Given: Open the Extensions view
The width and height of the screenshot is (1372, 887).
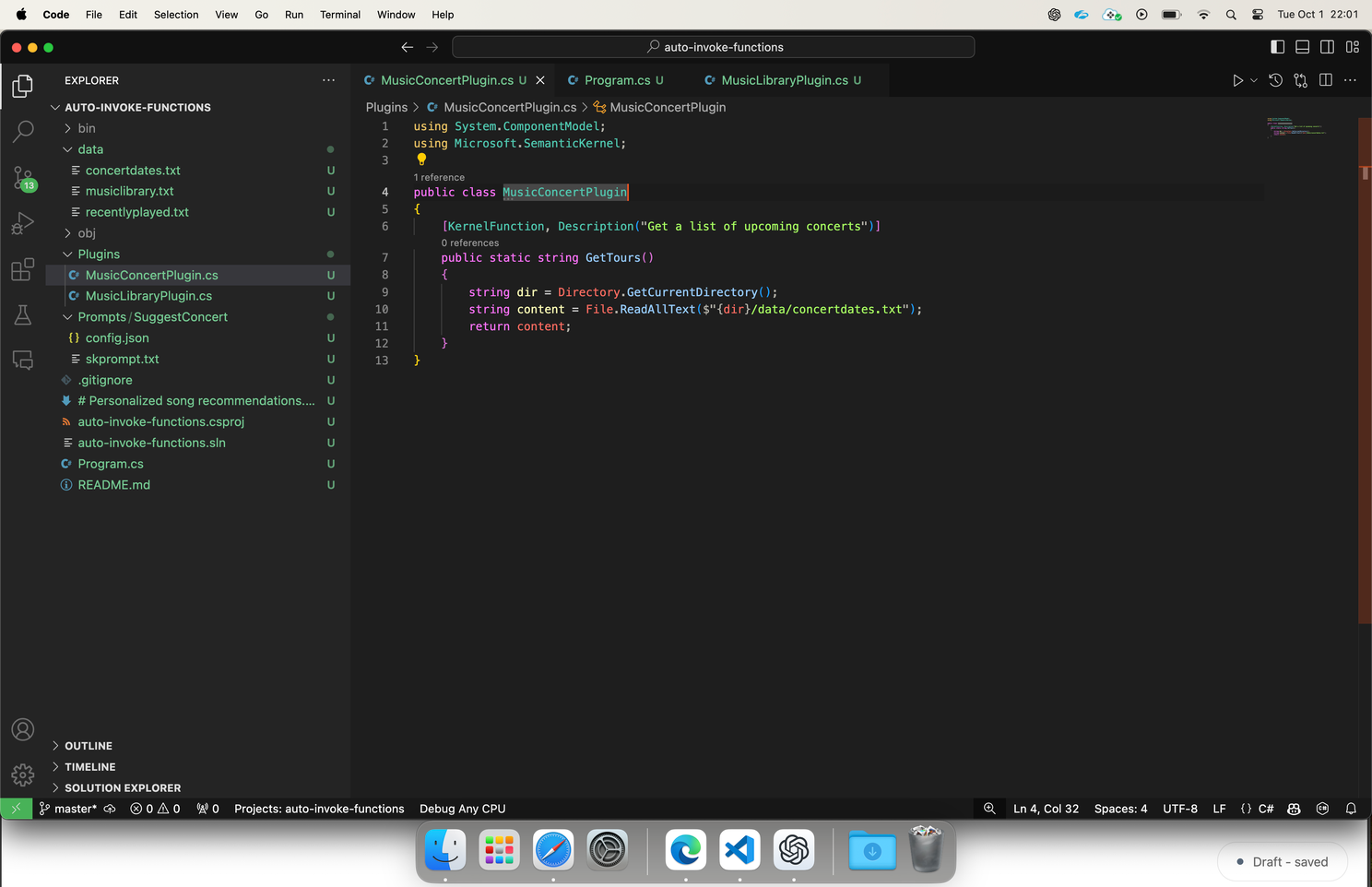Looking at the screenshot, I should [x=23, y=269].
